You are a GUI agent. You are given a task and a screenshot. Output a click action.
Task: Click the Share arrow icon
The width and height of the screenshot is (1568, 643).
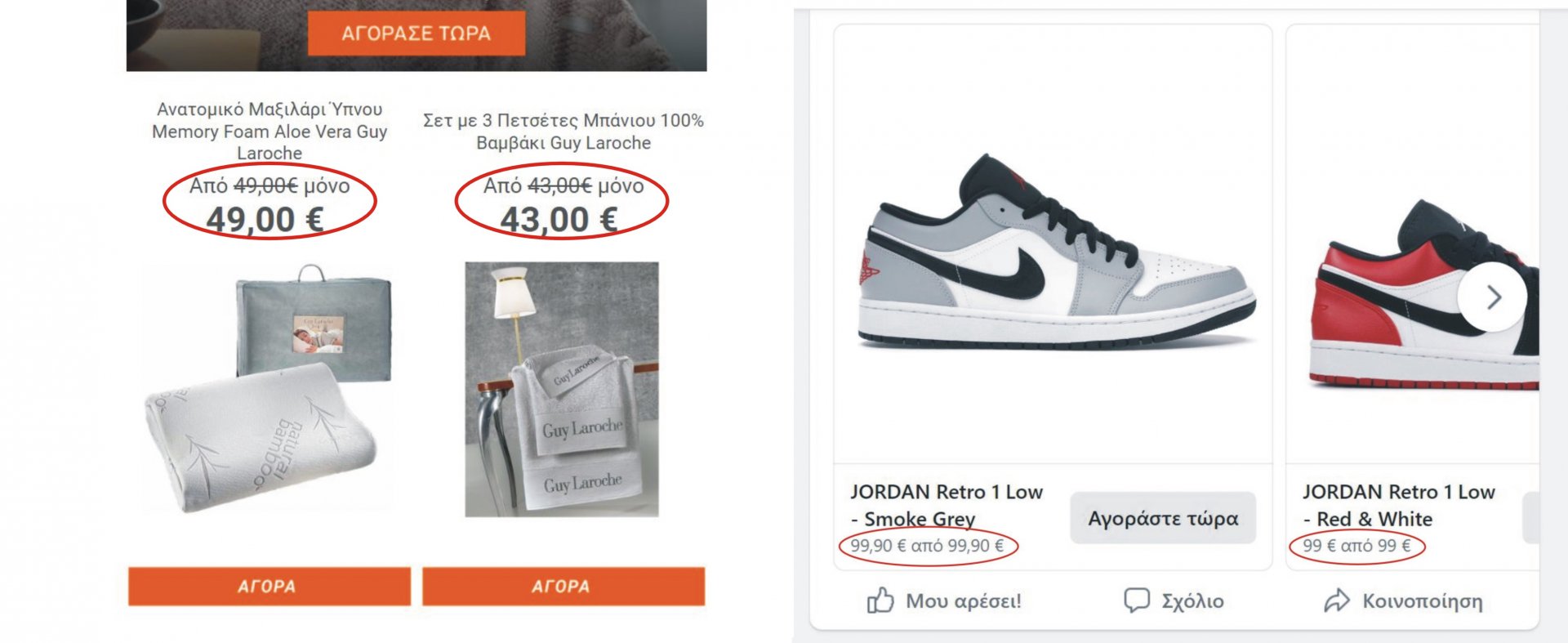coord(1337,601)
